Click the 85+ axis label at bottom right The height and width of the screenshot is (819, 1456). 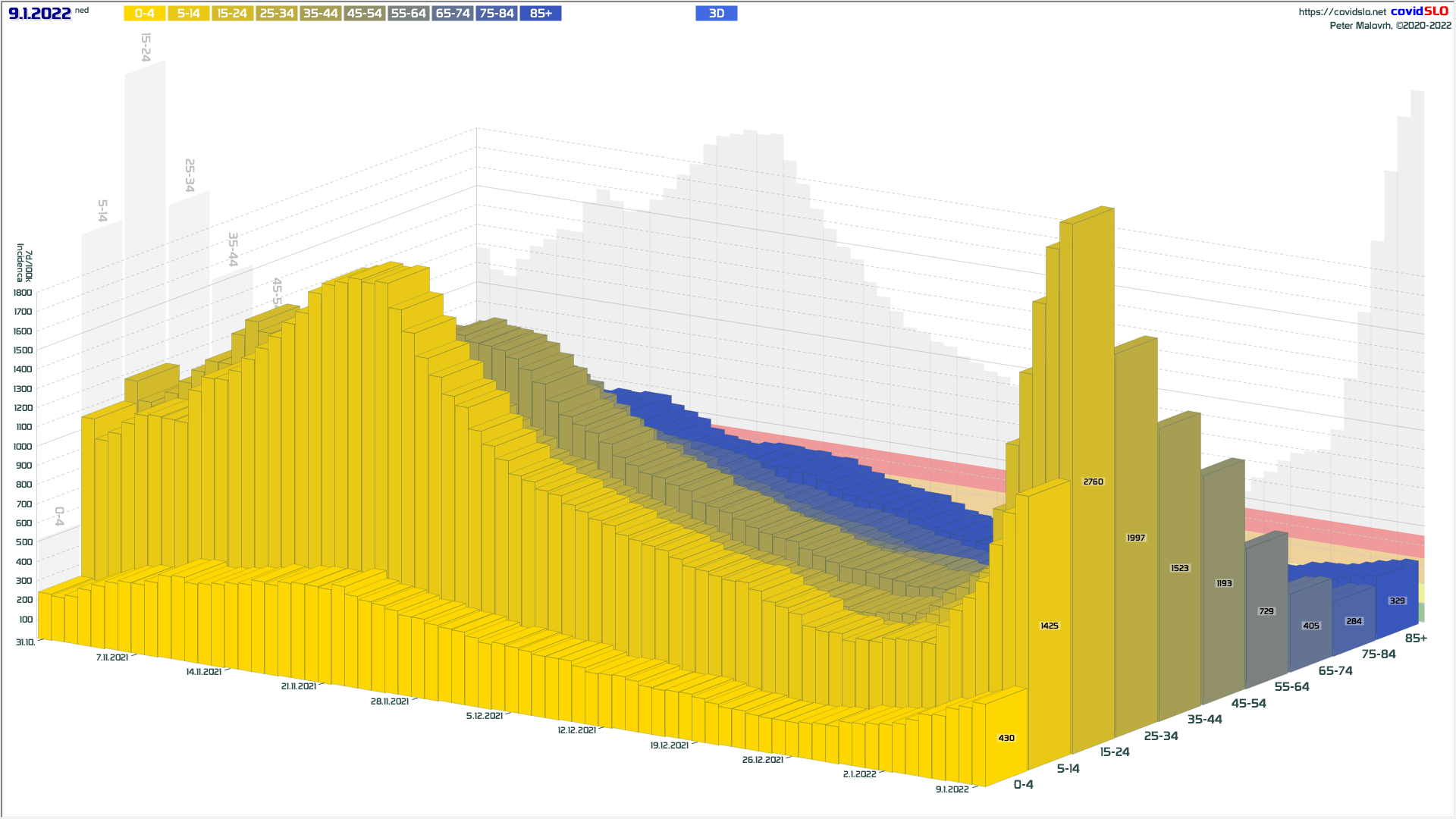(x=1415, y=639)
